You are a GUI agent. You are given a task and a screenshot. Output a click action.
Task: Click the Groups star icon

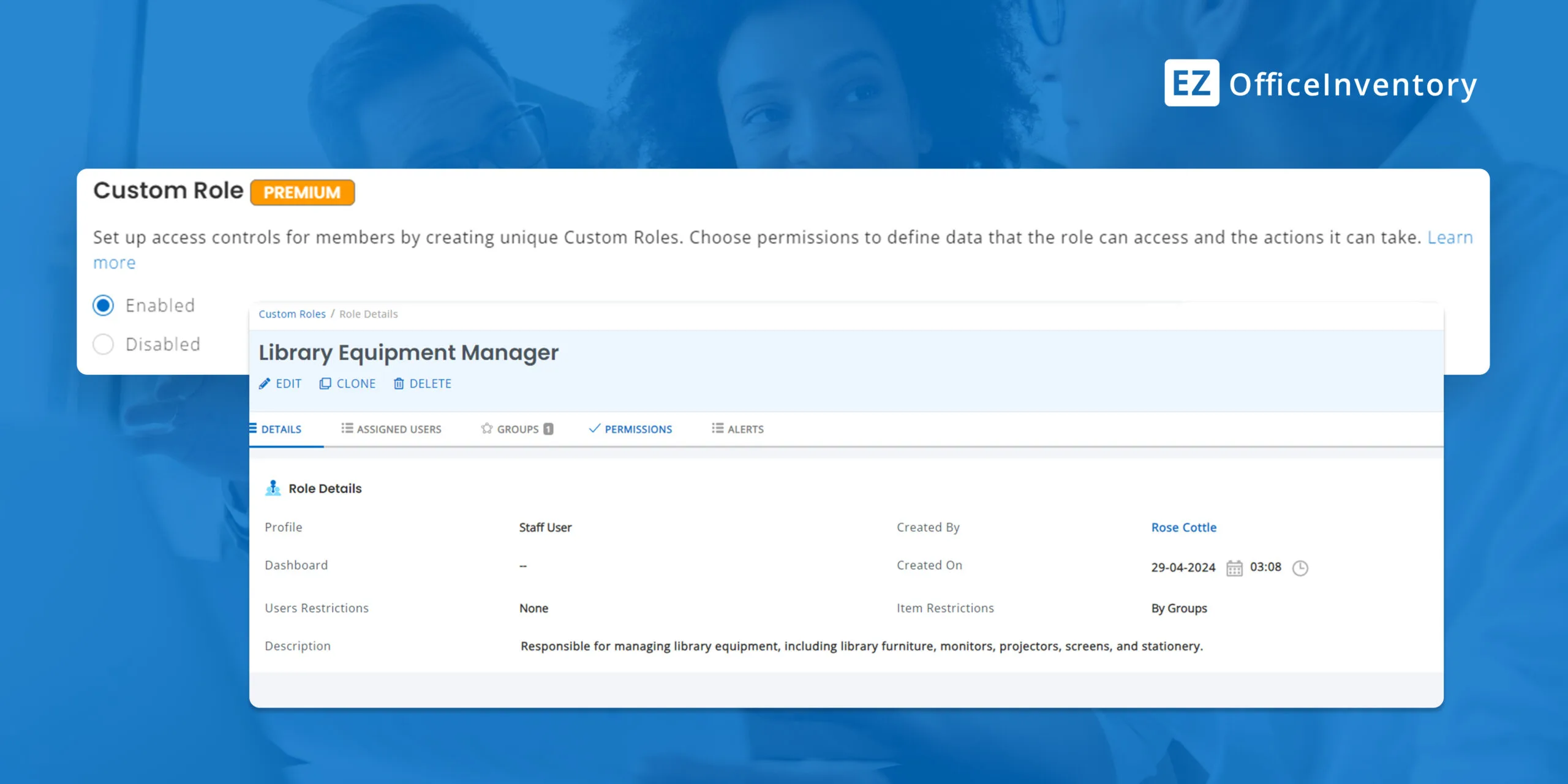point(487,429)
